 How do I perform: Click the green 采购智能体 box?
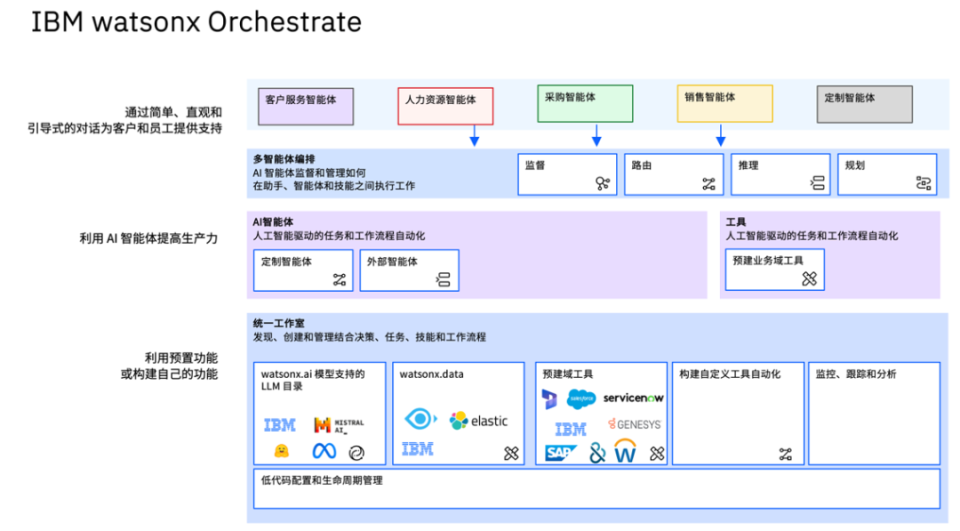[x=585, y=104]
